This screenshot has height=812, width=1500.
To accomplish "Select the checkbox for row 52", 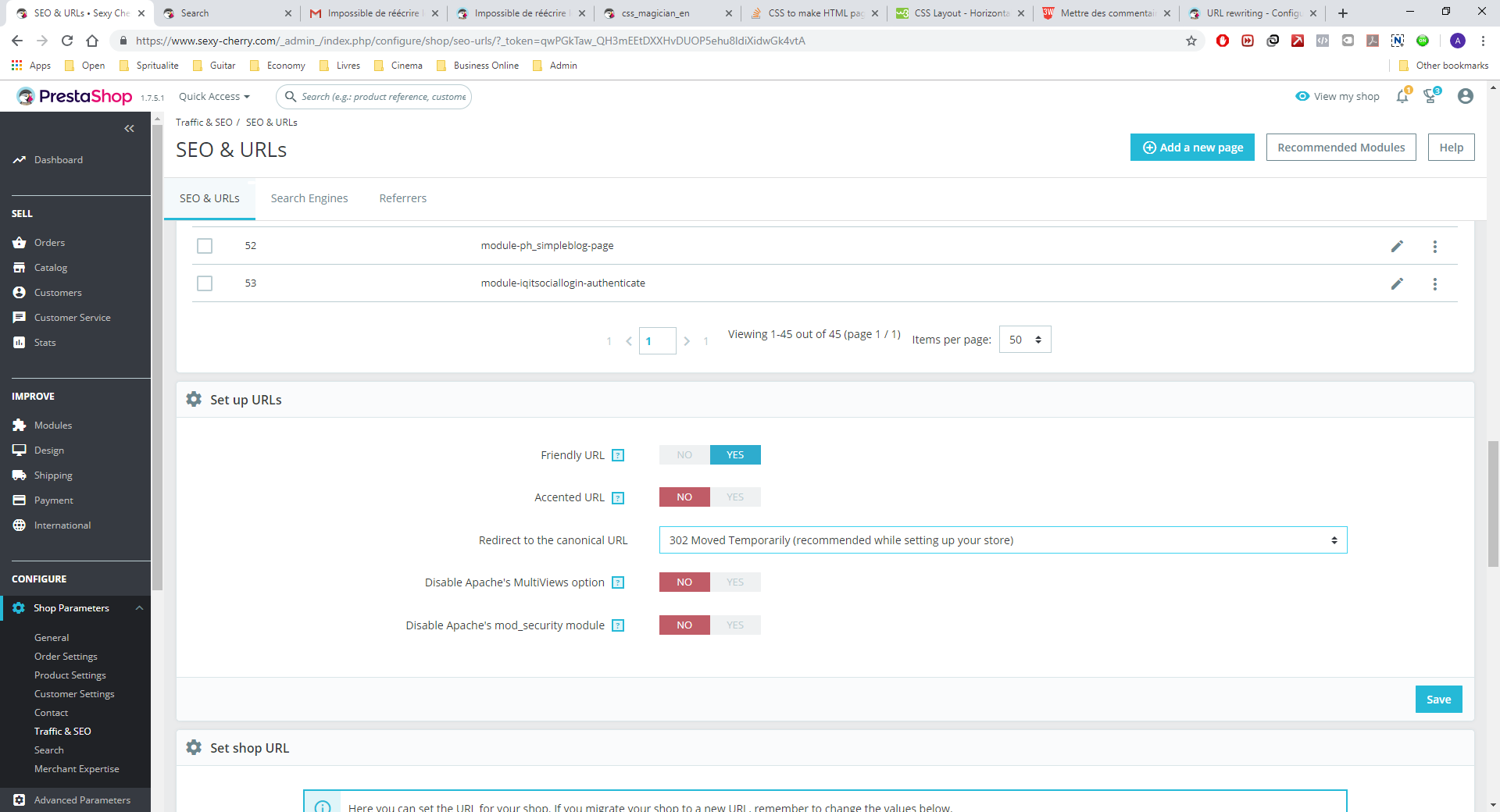I will tap(205, 246).
